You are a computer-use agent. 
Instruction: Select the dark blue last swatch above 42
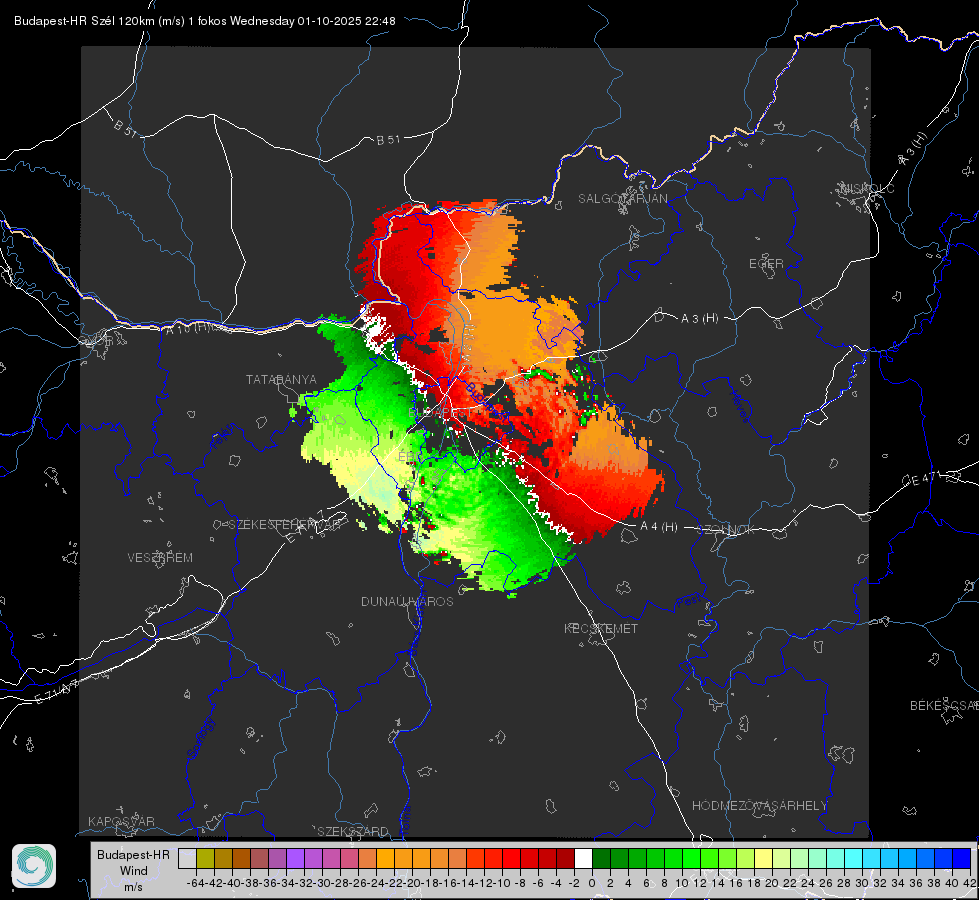pos(962,858)
